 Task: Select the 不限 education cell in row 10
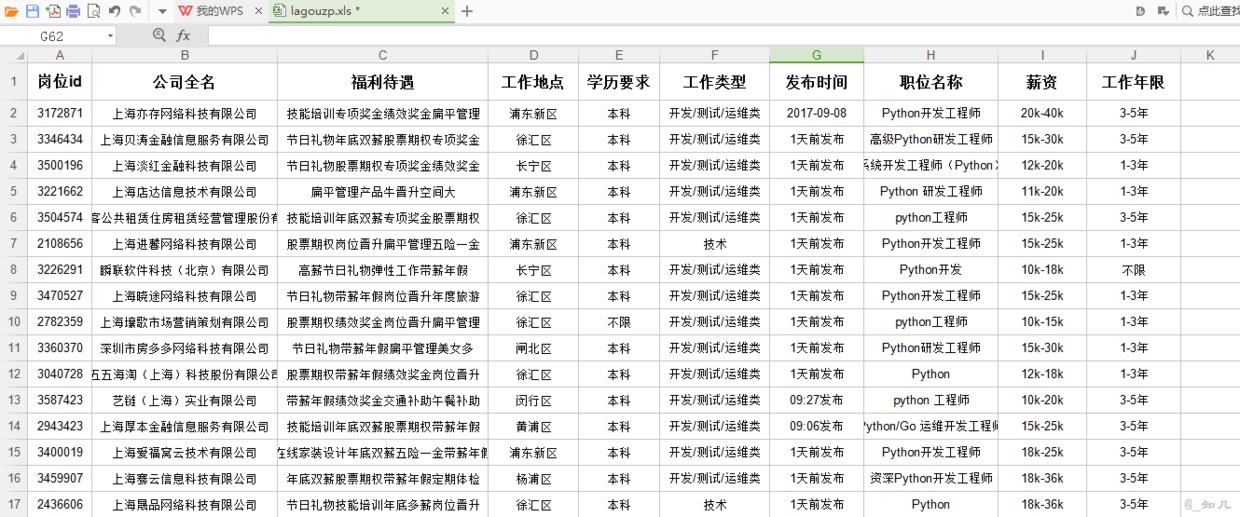pos(619,322)
